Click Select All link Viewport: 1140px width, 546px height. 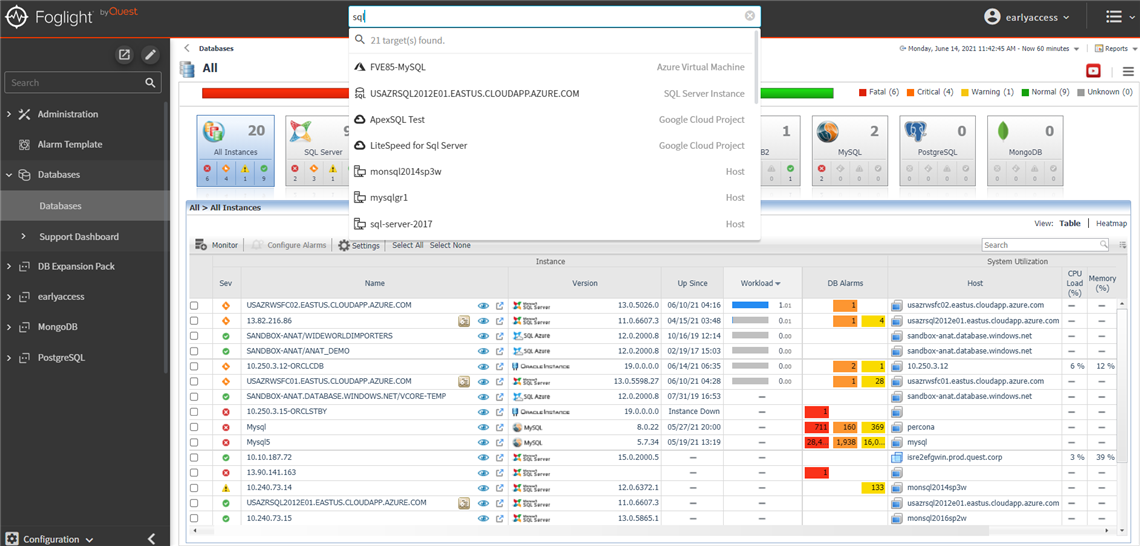tap(408, 245)
